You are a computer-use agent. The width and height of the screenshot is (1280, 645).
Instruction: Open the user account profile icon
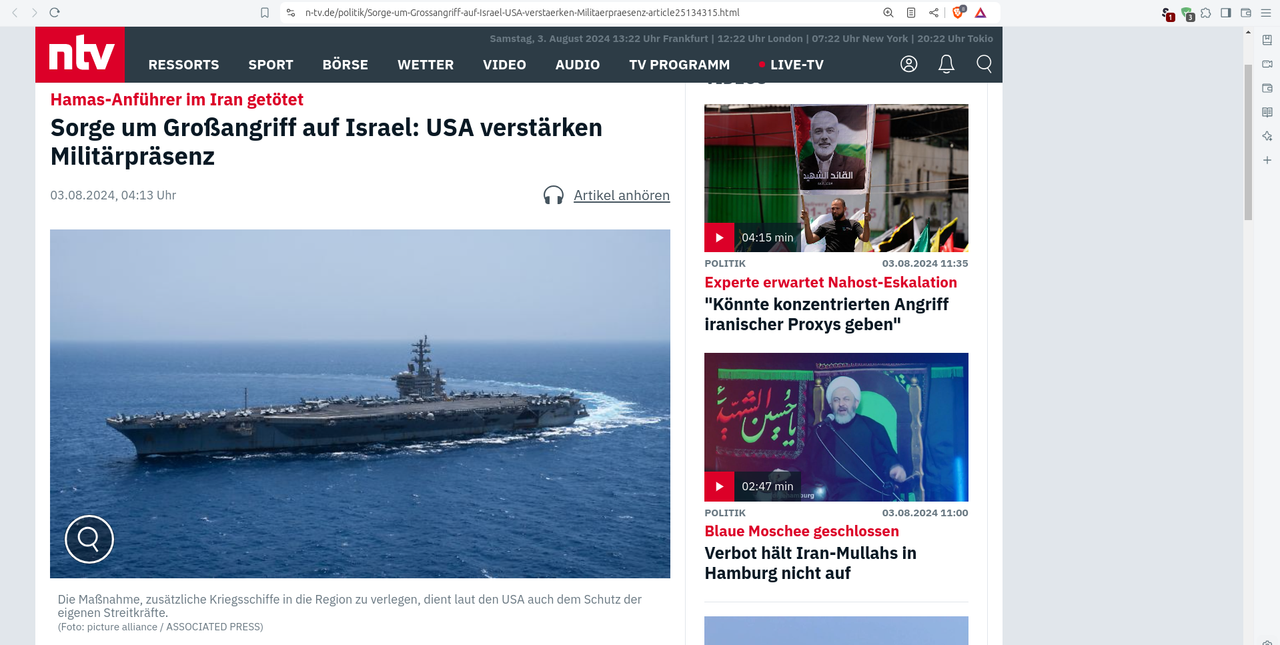[909, 64]
